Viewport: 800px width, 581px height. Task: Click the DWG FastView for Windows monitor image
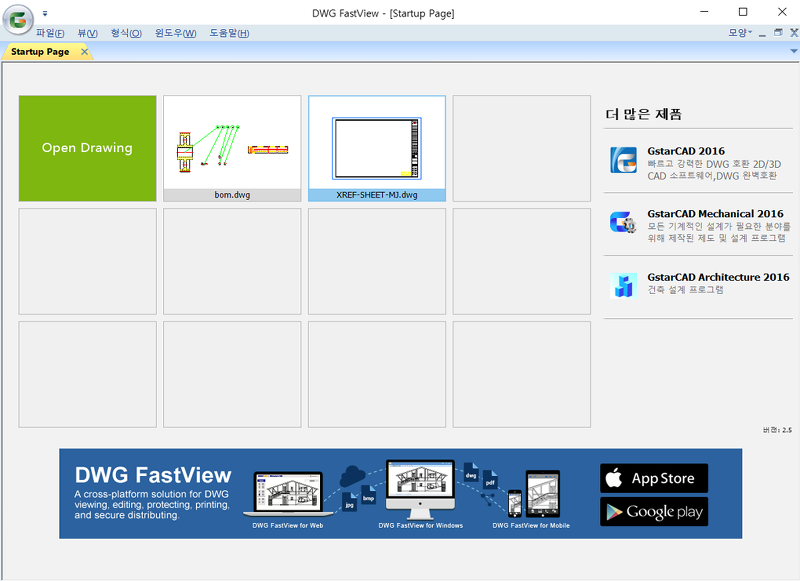pyautogui.click(x=420, y=489)
